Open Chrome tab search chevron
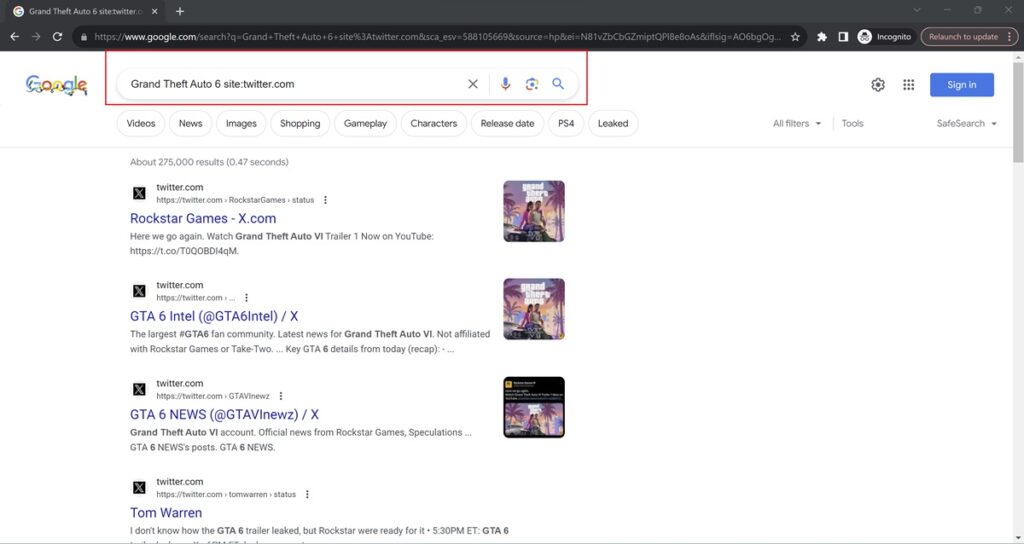This screenshot has width=1024, height=544. click(917, 10)
